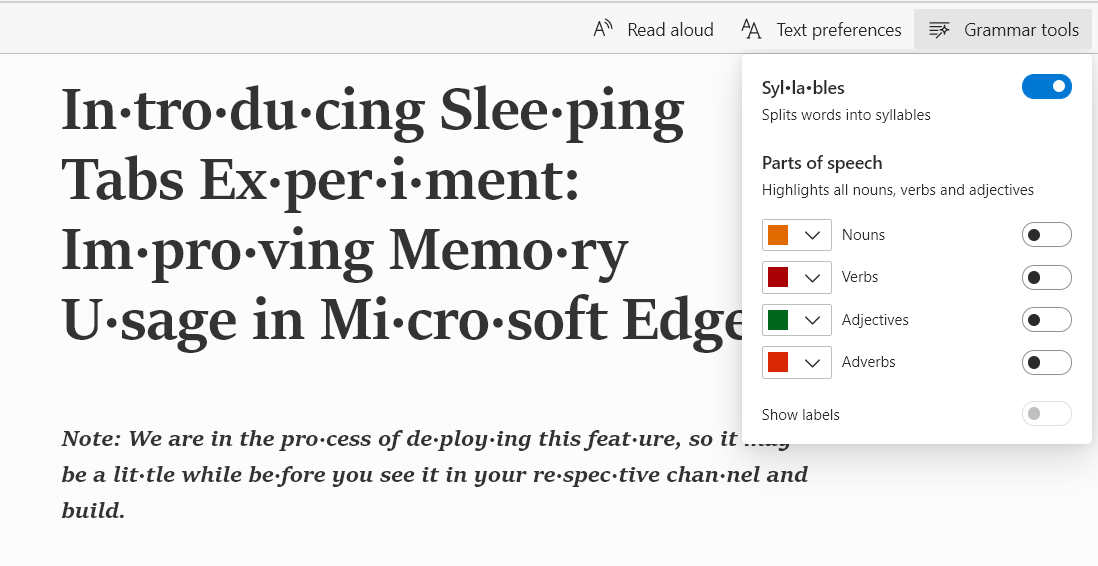Screen dimensions: 1098x566
Task: Enable the Nouns highlight toggle
Action: tap(1047, 235)
